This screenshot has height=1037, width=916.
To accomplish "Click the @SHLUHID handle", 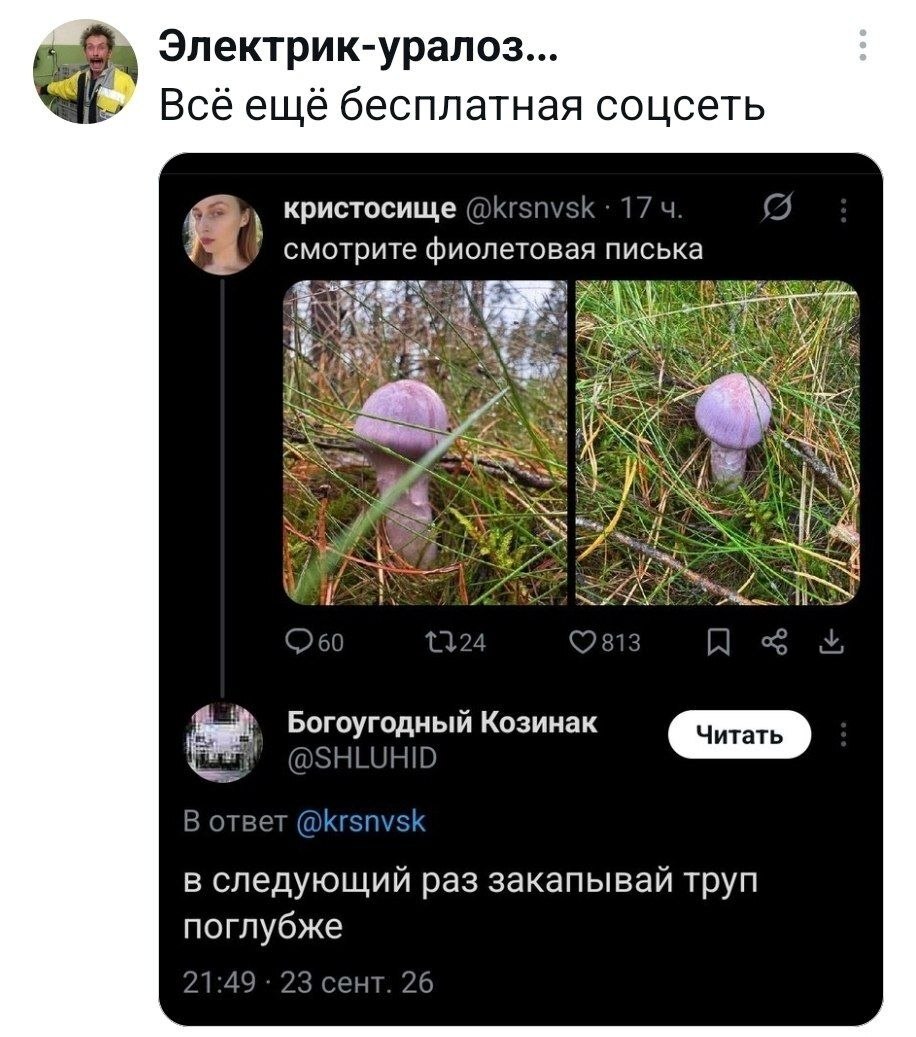I will click(x=362, y=758).
